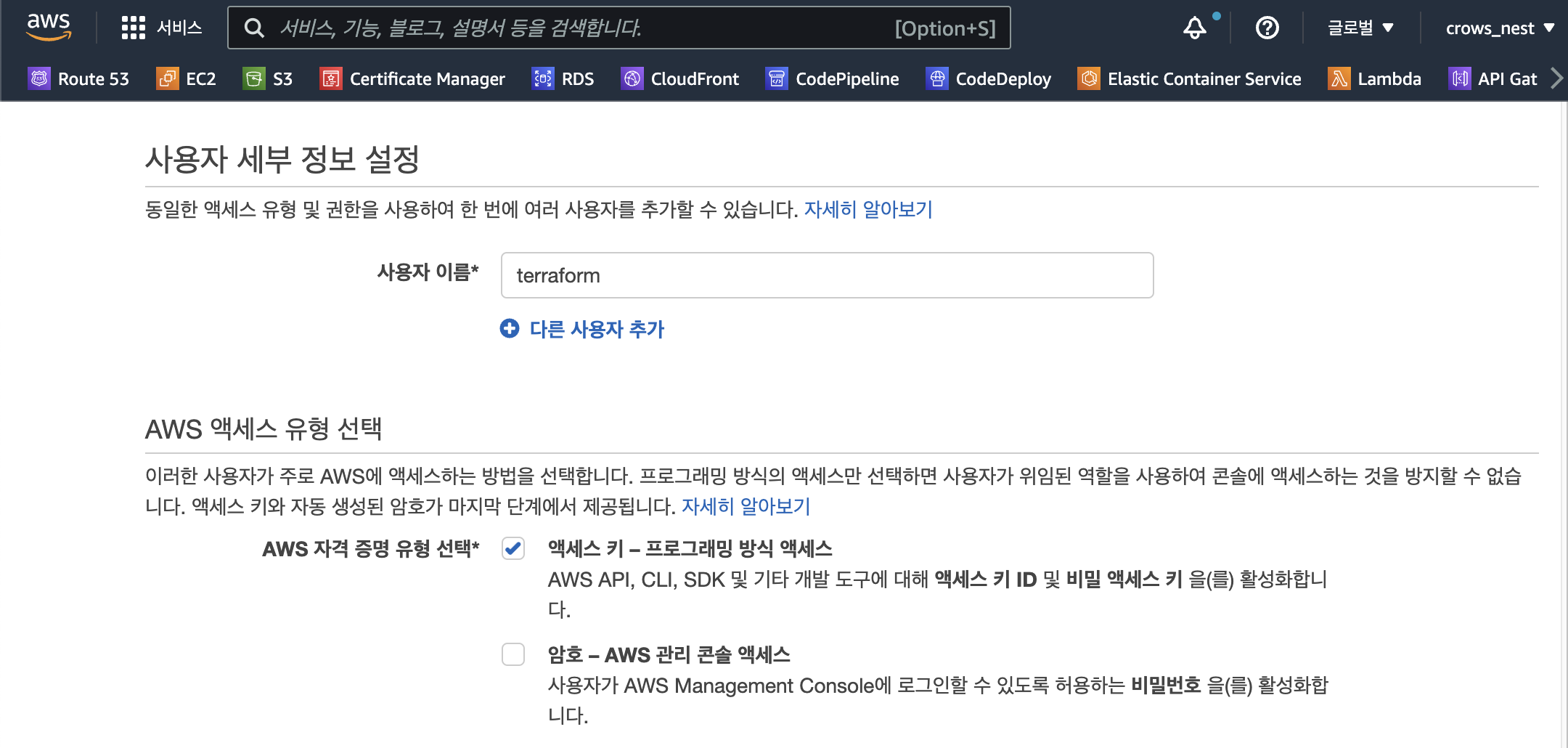
Task: Click 자세히 알아보기 link in access type section
Action: 746,506
